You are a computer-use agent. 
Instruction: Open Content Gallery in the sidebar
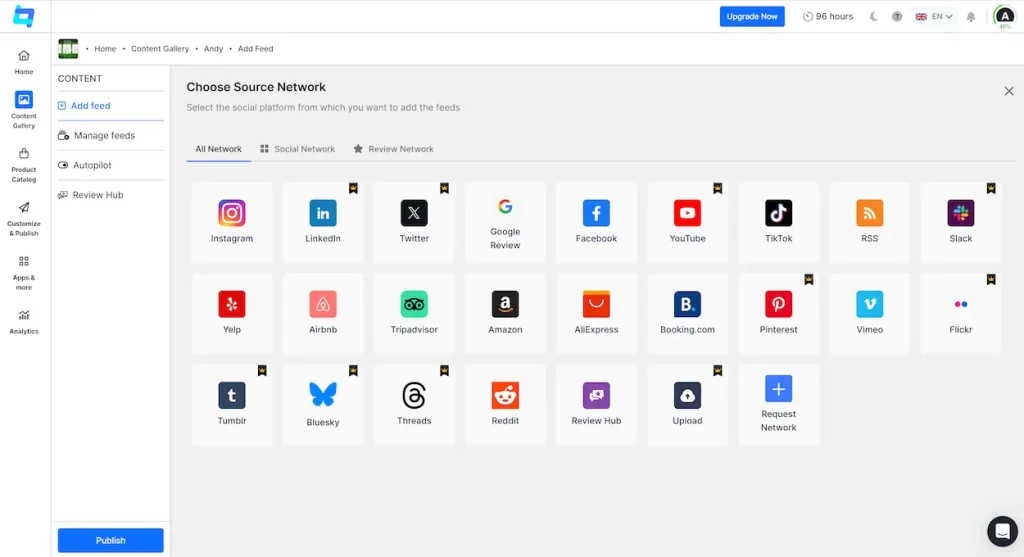(24, 110)
